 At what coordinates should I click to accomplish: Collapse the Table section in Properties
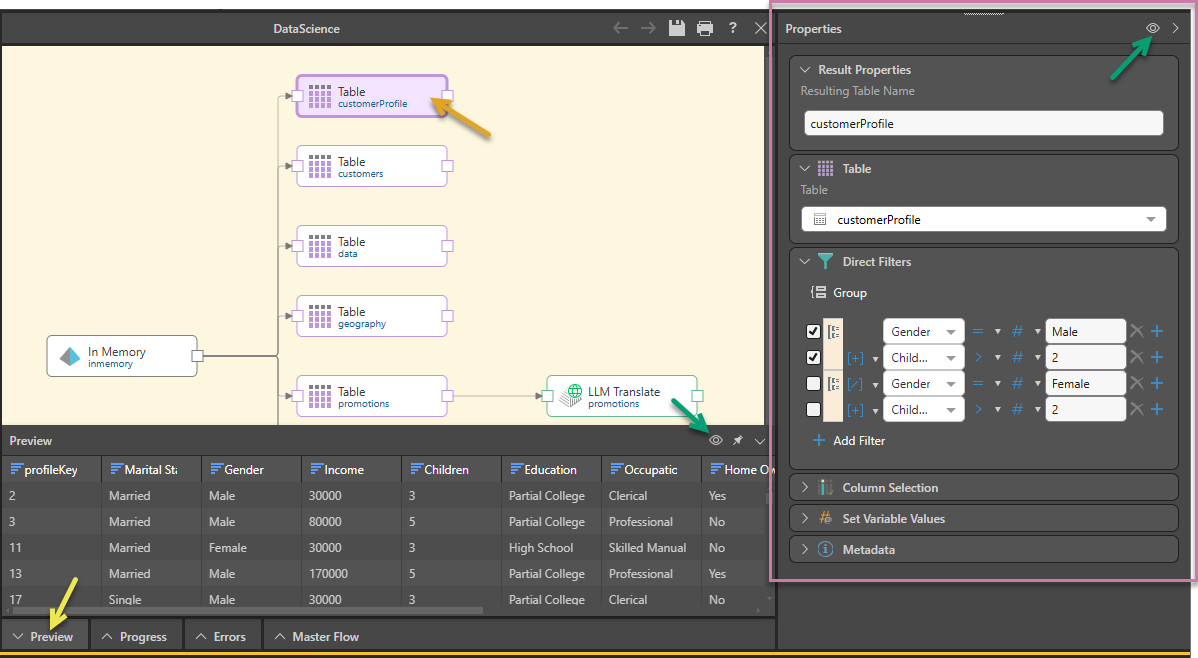coord(805,168)
